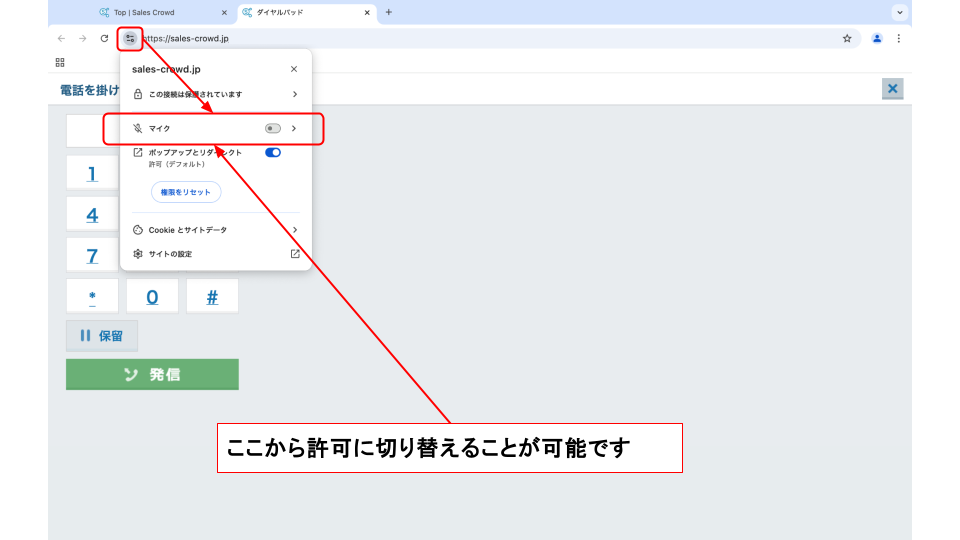Screen dimensions: 960x540
Task: Open the apps grid icon in bookmarks bar
Action: click(x=60, y=62)
